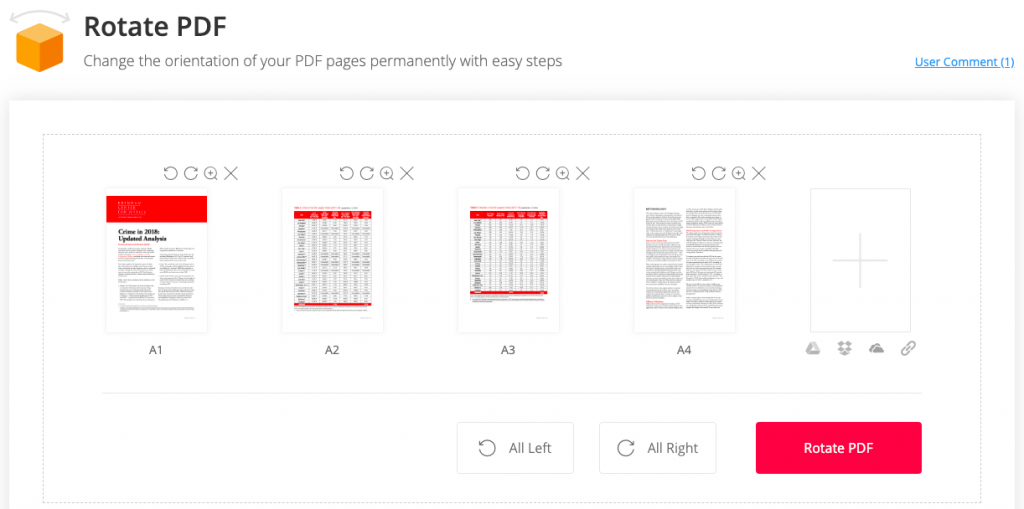Image resolution: width=1024 pixels, height=509 pixels.
Task: Rotate page A2 left
Action: point(347,173)
